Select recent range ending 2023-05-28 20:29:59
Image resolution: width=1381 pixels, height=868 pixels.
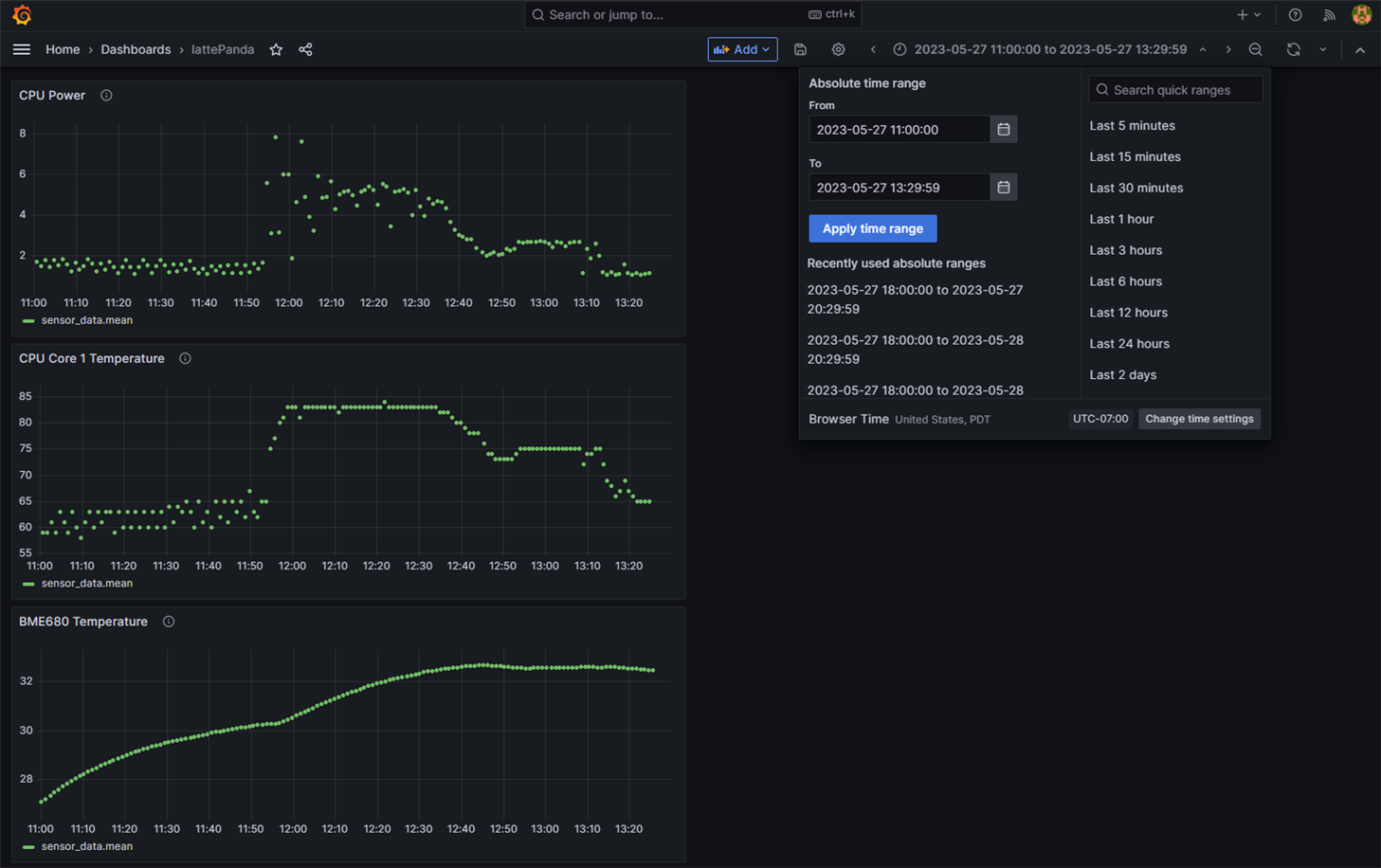point(915,350)
